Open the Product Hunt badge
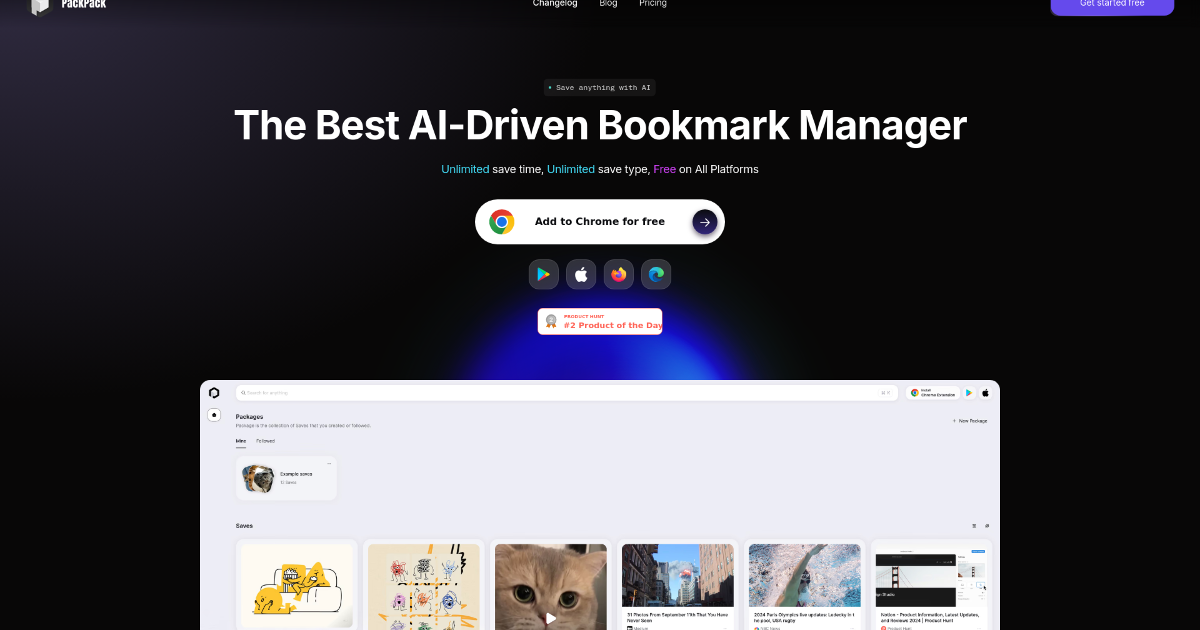This screenshot has height=630, width=1200. tap(600, 321)
